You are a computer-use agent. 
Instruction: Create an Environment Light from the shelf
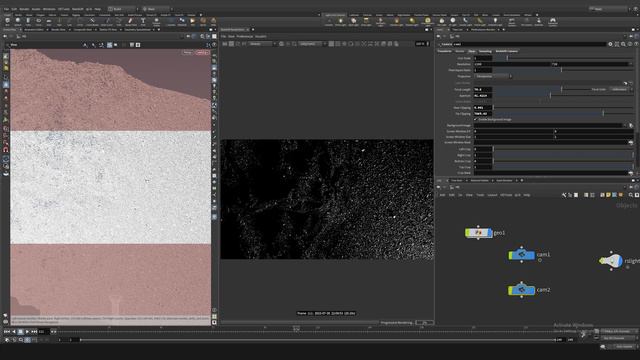click(x=427, y=22)
